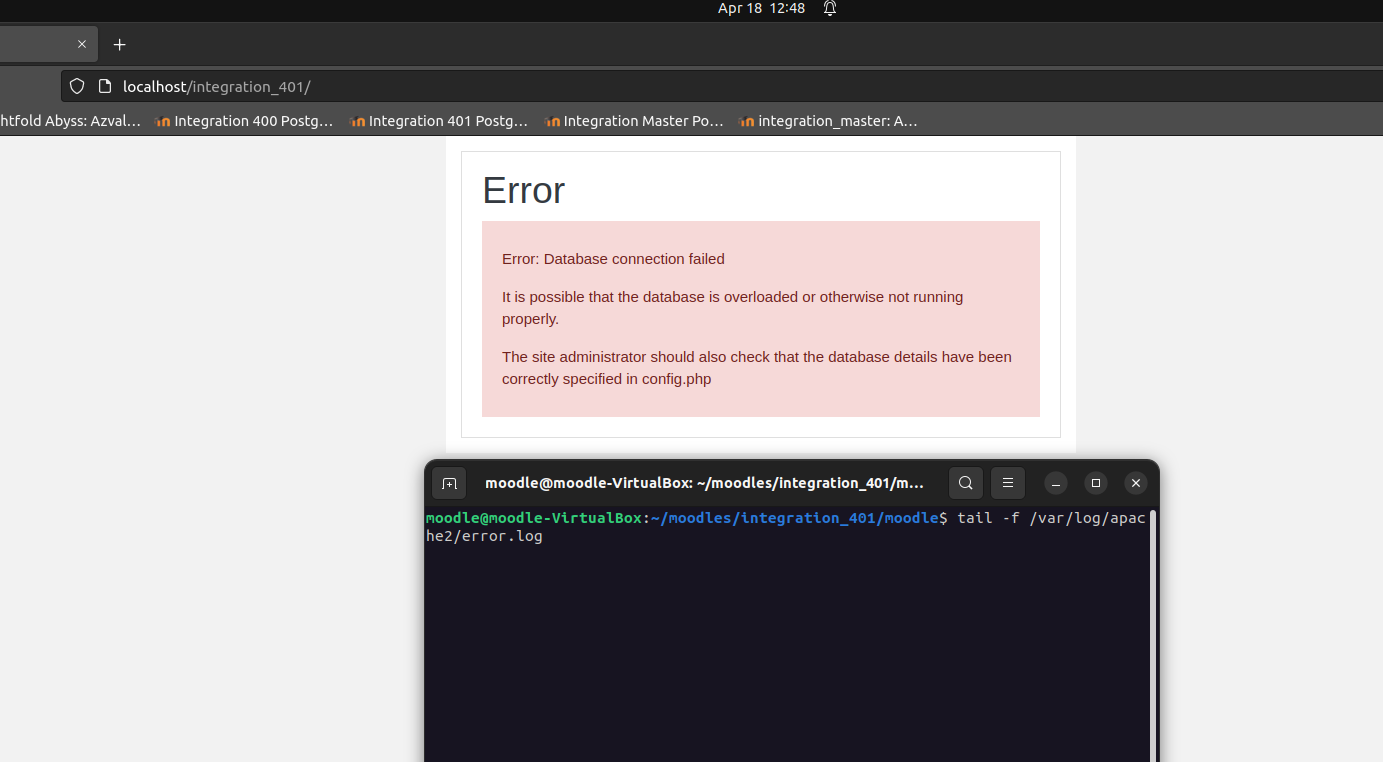Close the current browser tab
The image size is (1383, 762).
(x=82, y=45)
